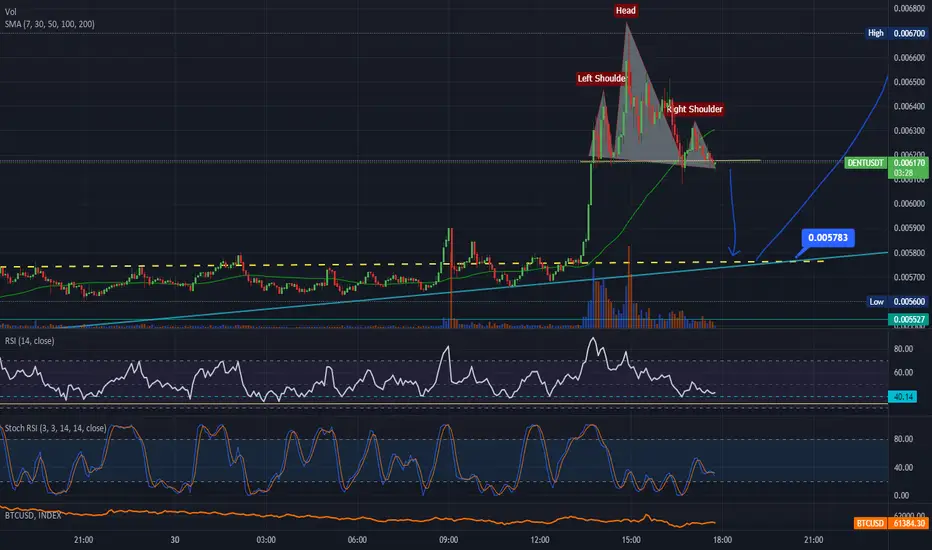Select the 0.005783 price callout
This screenshot has width=932, height=550.
coord(828,238)
